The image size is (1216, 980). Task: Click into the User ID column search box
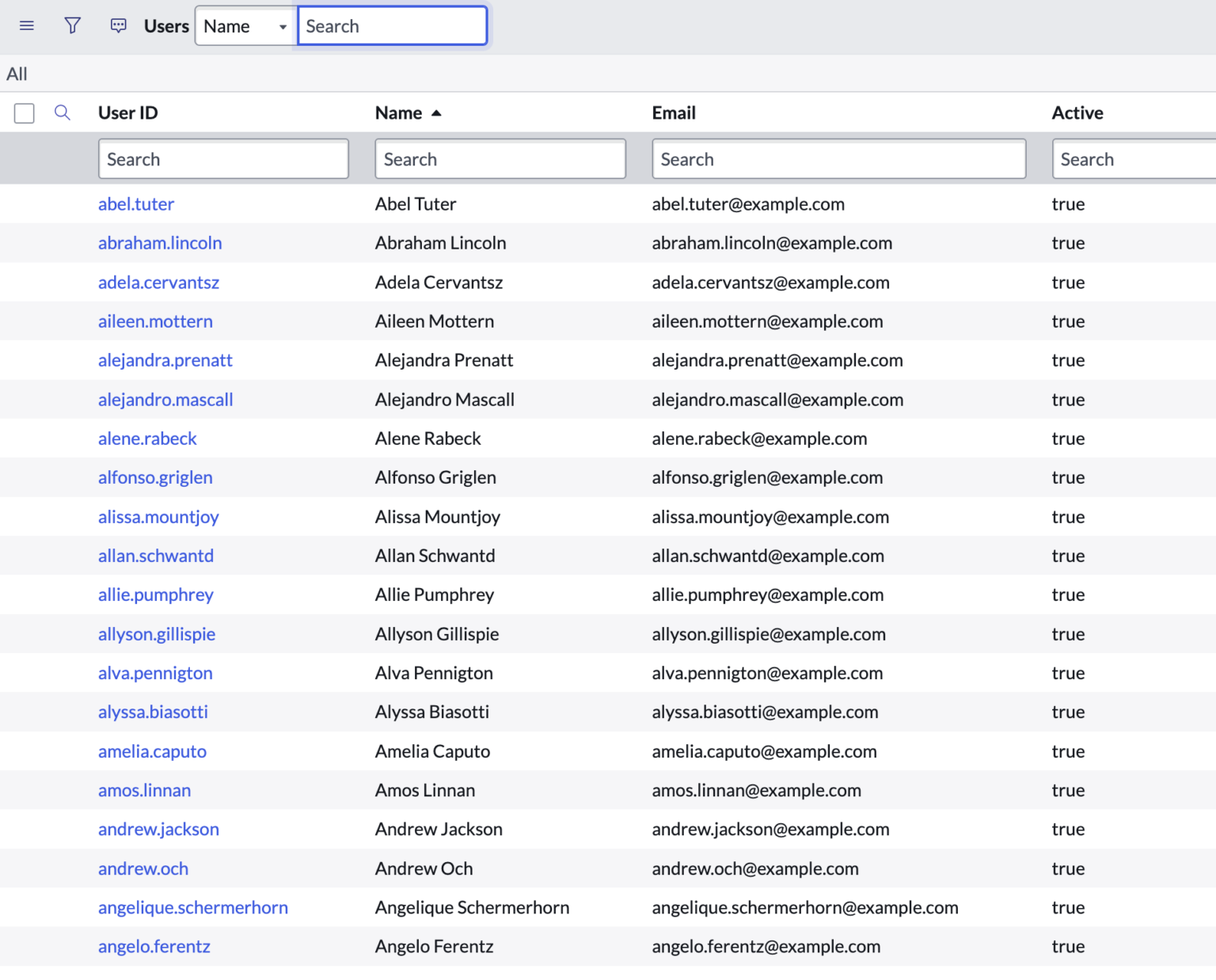[223, 158]
